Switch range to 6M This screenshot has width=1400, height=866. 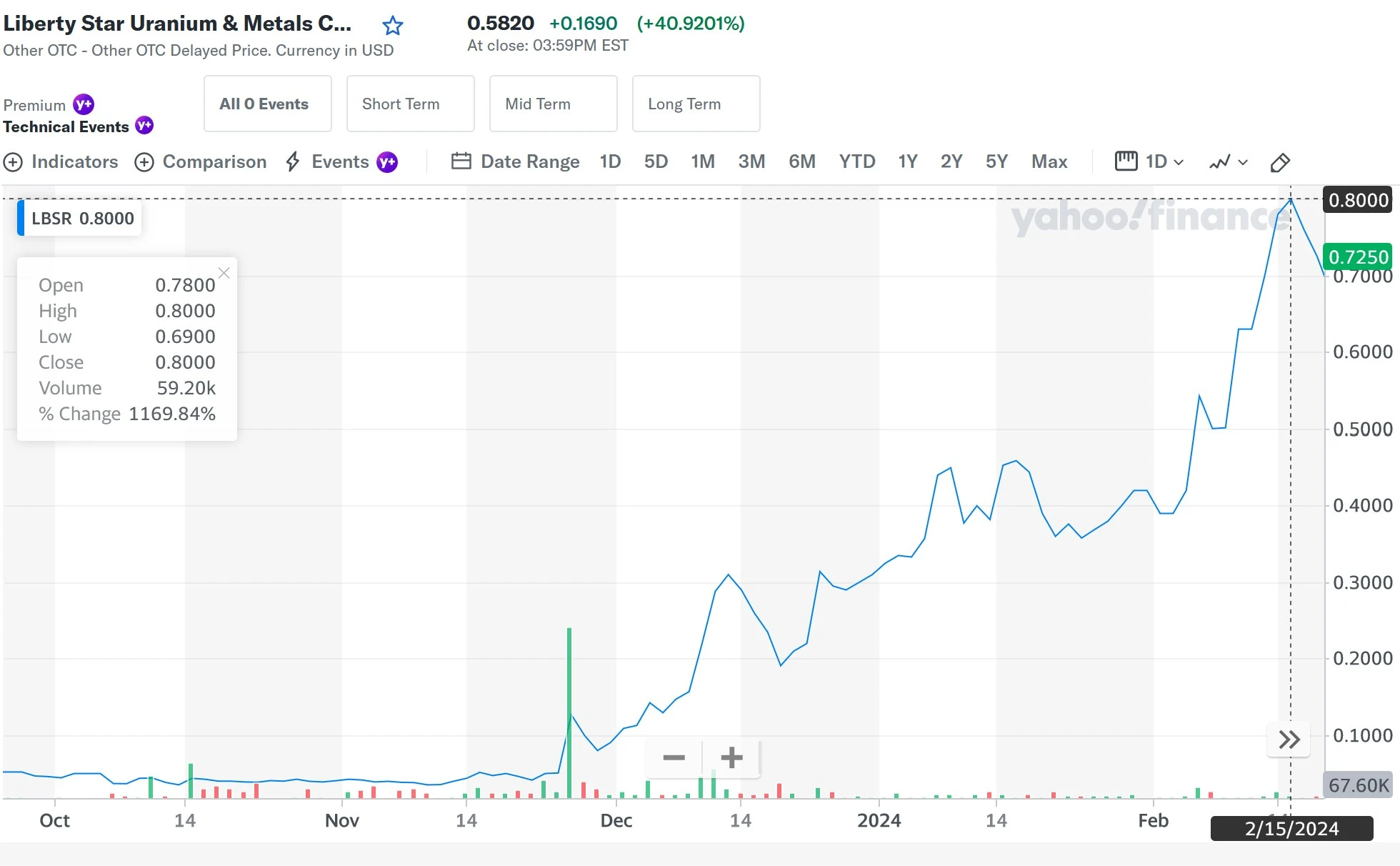pyautogui.click(x=801, y=162)
